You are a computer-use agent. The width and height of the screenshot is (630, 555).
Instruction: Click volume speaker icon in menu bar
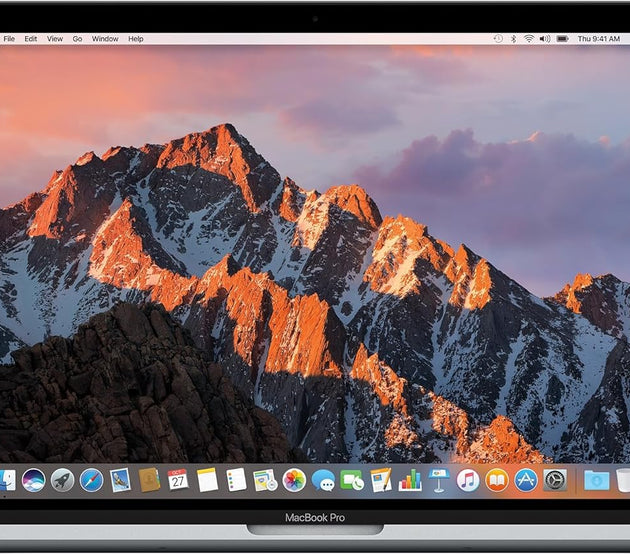point(545,39)
